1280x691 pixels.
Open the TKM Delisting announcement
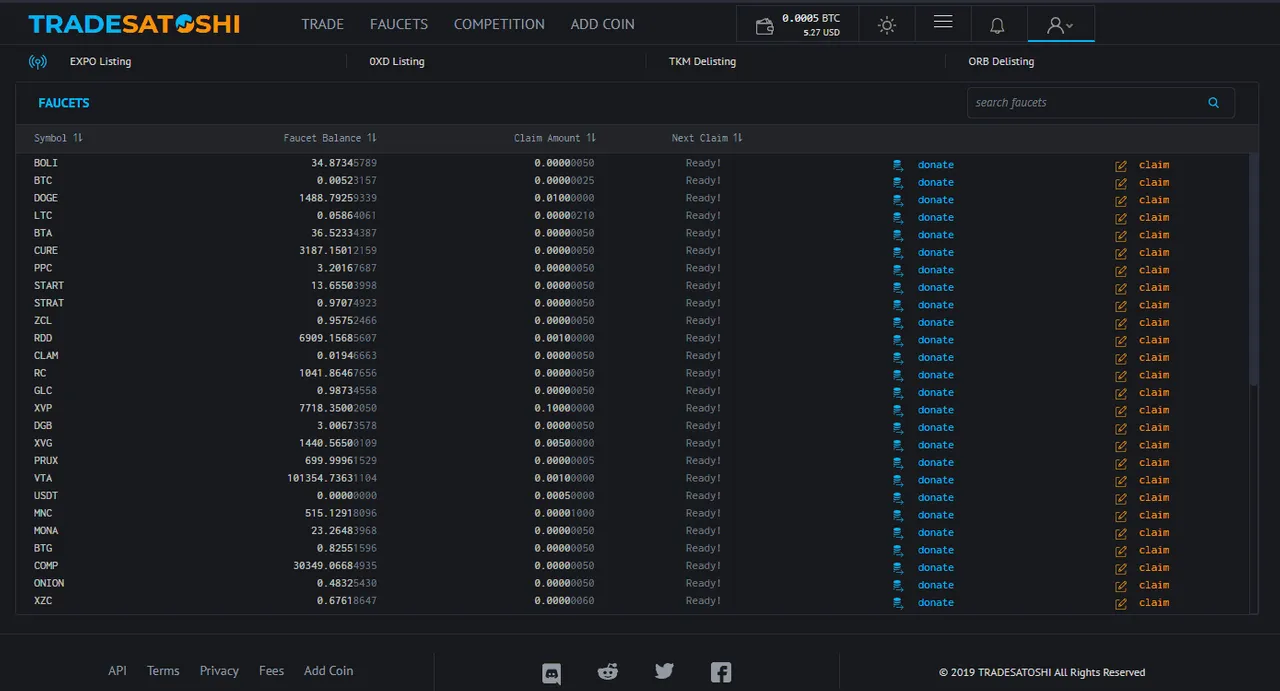click(x=702, y=62)
